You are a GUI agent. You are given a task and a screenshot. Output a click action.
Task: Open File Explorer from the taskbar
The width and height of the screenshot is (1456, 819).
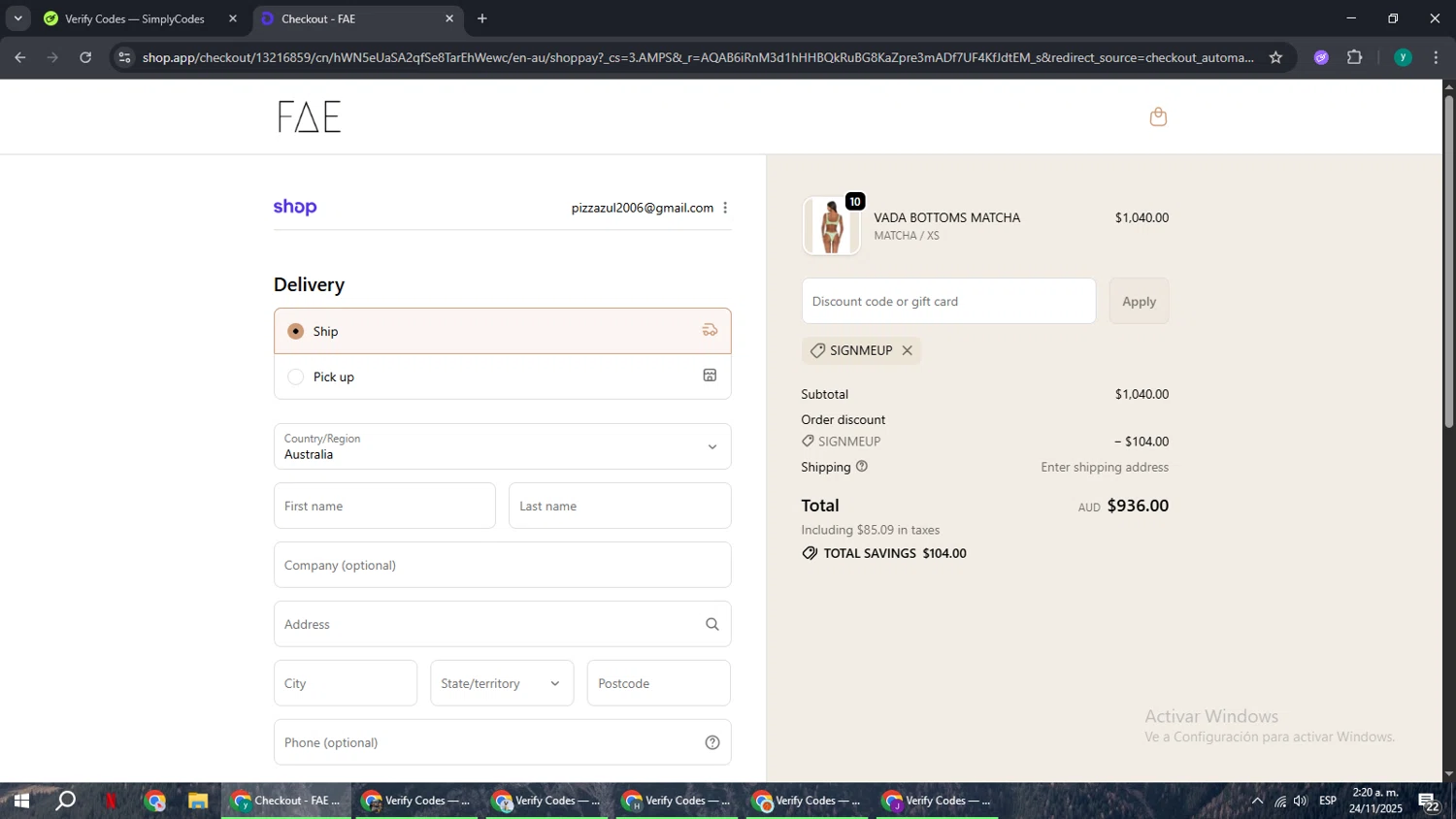click(198, 801)
